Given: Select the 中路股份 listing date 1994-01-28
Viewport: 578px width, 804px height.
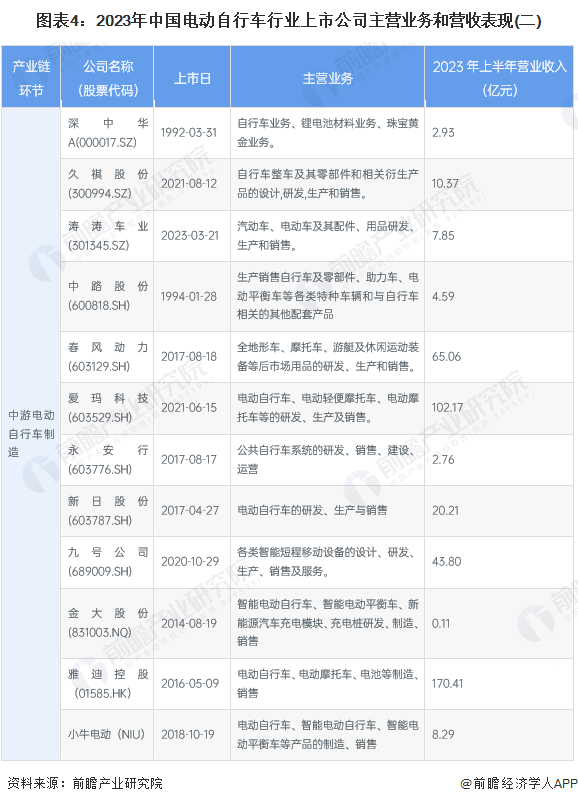Looking at the screenshot, I should [x=189, y=296].
